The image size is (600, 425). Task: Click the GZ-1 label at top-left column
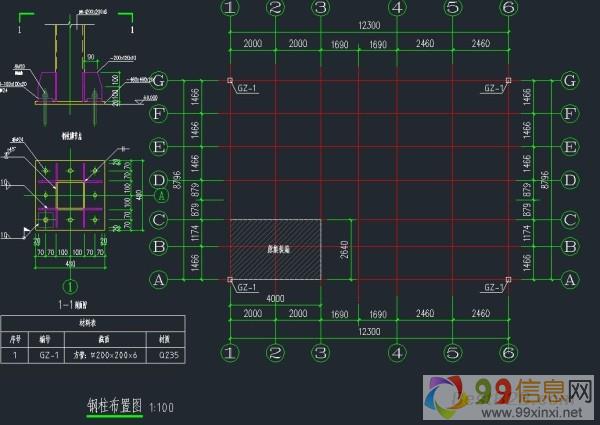click(x=248, y=89)
